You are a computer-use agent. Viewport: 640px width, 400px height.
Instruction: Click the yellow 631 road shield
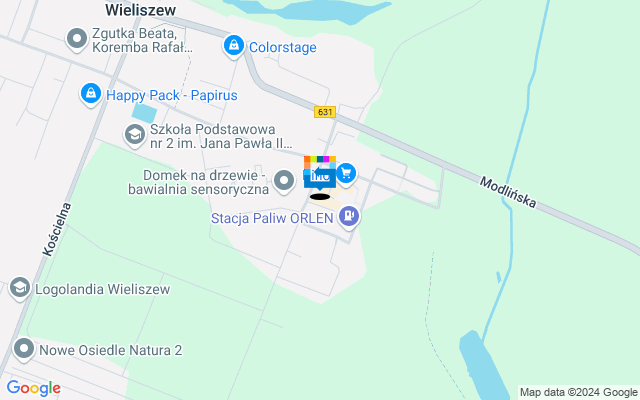point(325,112)
